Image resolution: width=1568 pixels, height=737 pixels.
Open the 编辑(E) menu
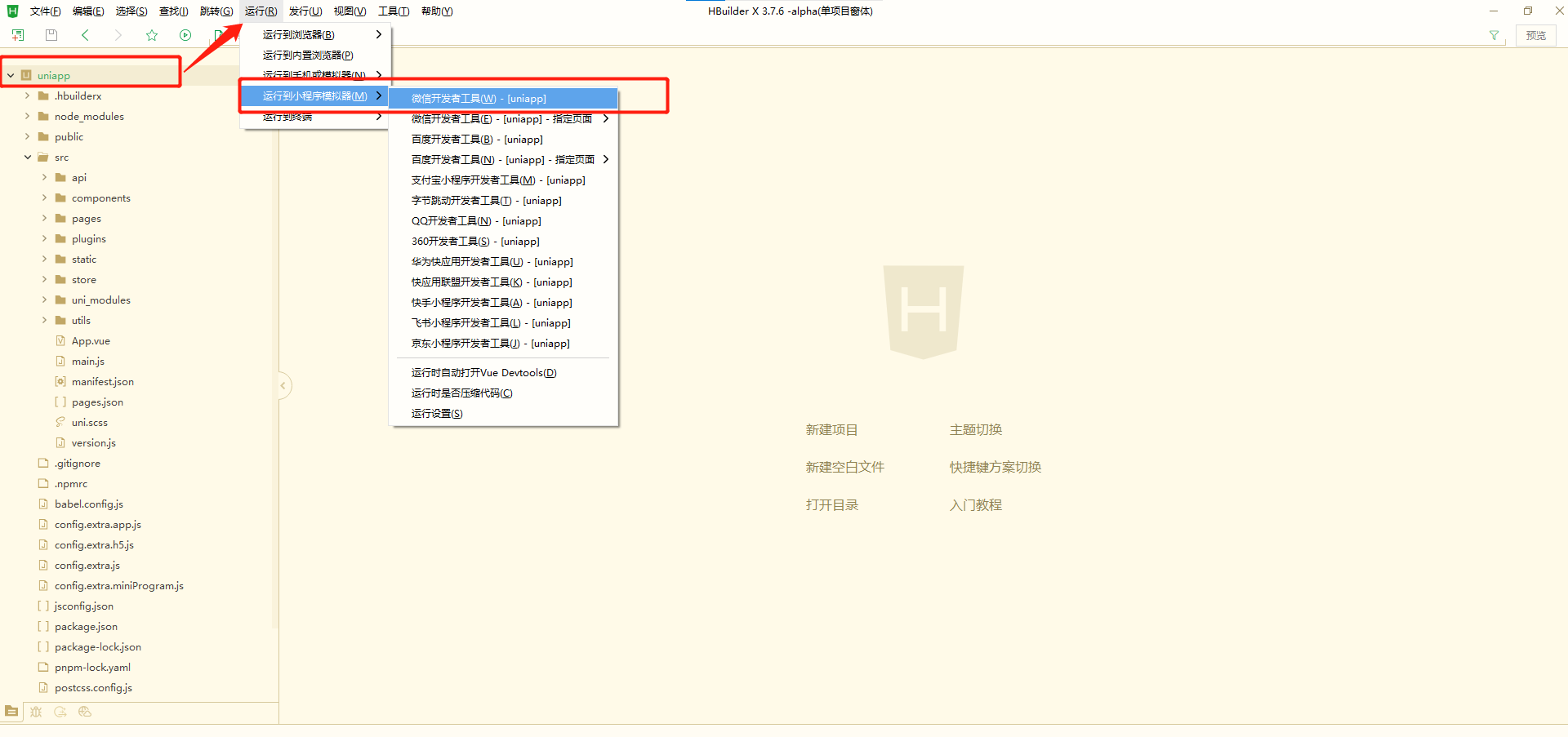pyautogui.click(x=88, y=11)
